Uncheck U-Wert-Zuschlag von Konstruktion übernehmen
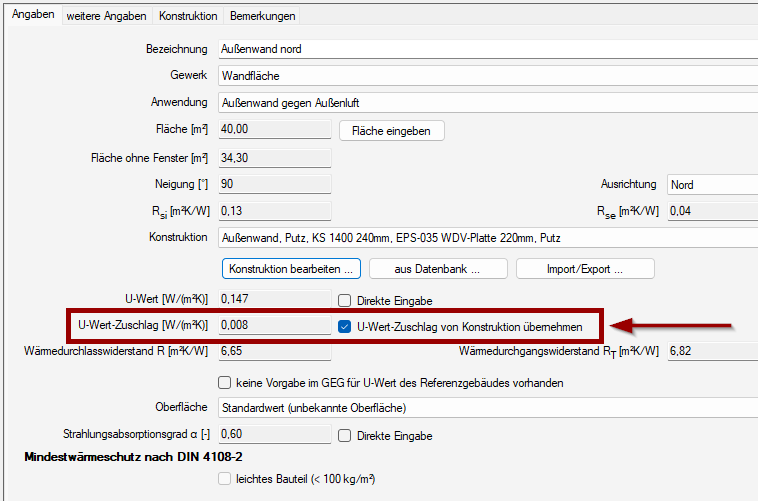 [x=345, y=326]
